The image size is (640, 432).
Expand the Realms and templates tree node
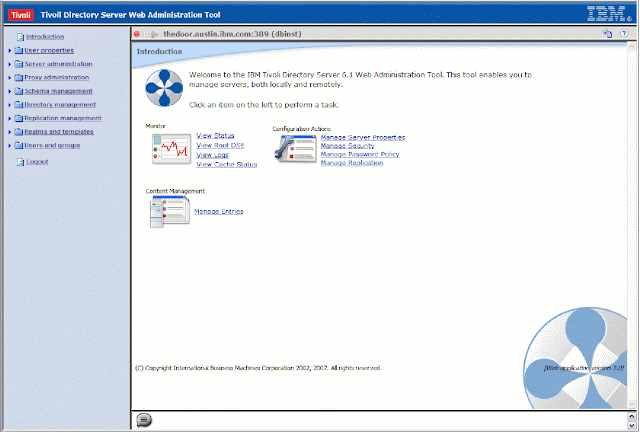point(10,132)
